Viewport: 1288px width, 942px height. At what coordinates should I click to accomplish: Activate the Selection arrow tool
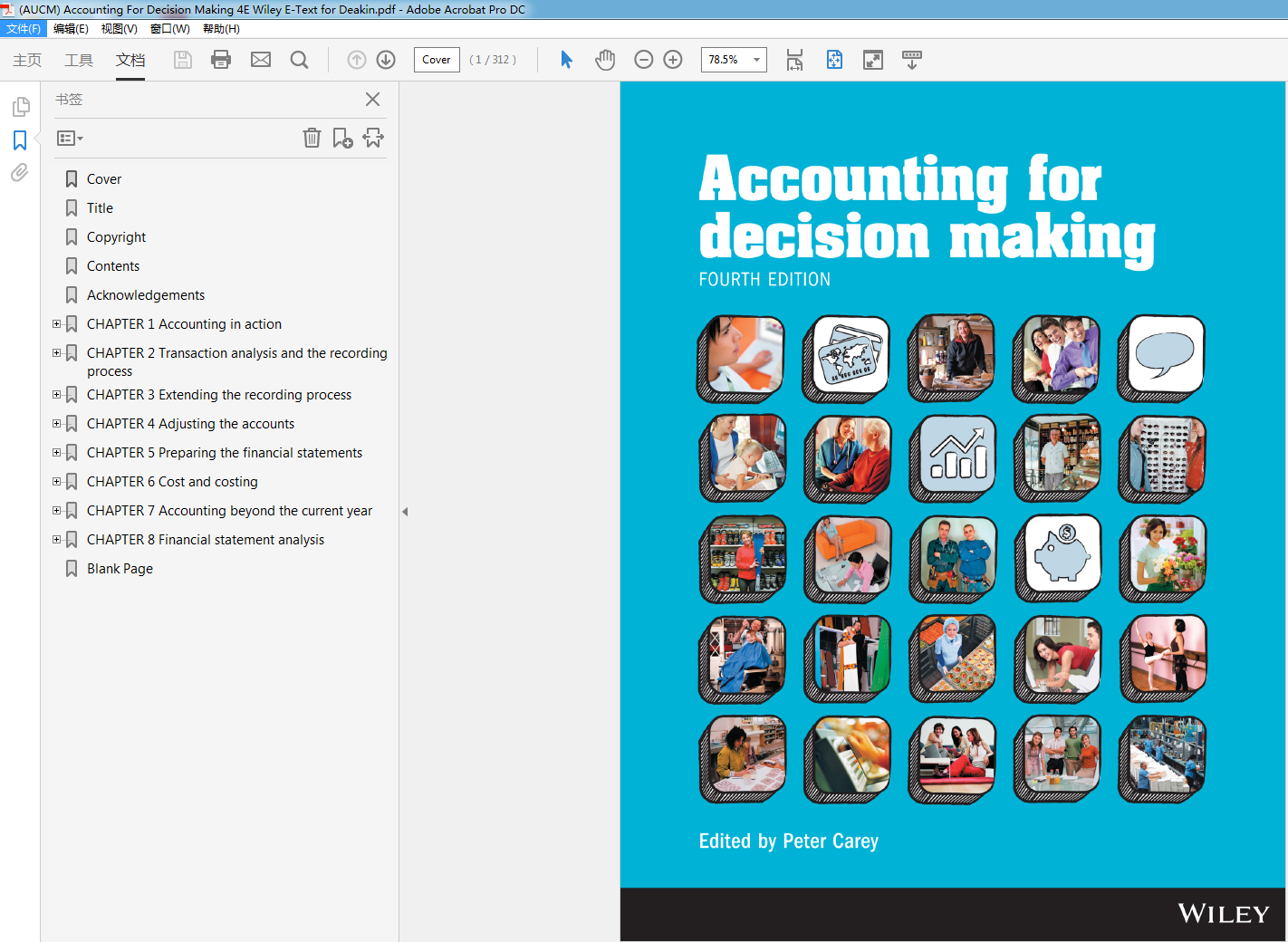(x=566, y=60)
